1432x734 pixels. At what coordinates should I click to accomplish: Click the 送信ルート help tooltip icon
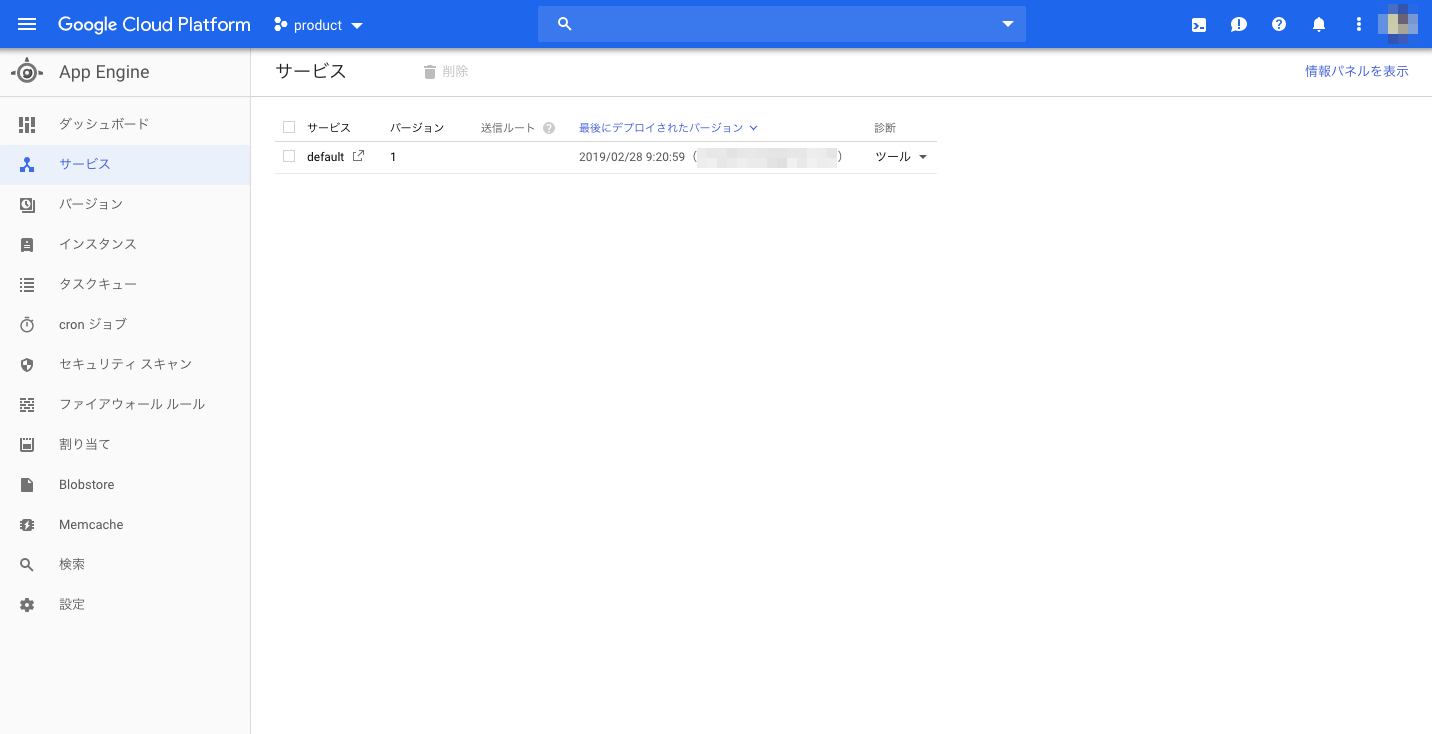click(548, 127)
